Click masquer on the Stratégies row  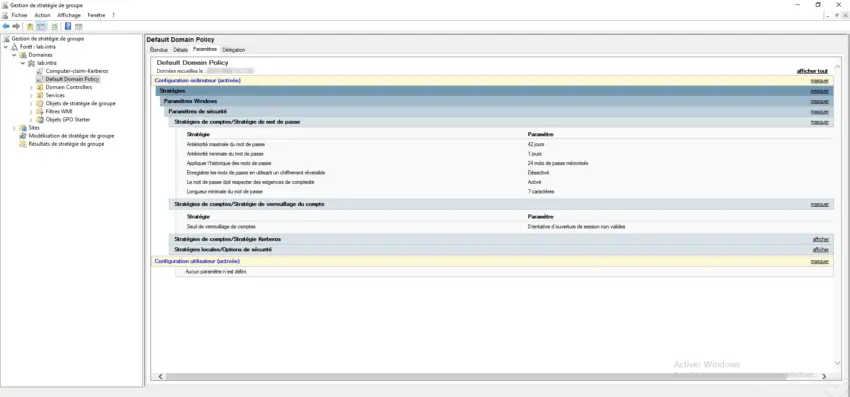(819, 91)
